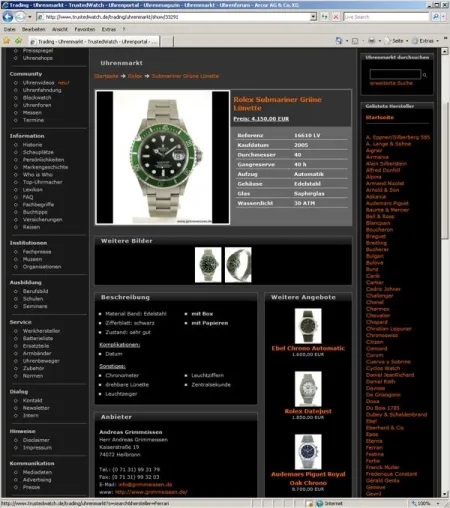The height and width of the screenshot is (508, 450).
Task: Click the Live Search magnifier icon
Action: [x=435, y=17]
